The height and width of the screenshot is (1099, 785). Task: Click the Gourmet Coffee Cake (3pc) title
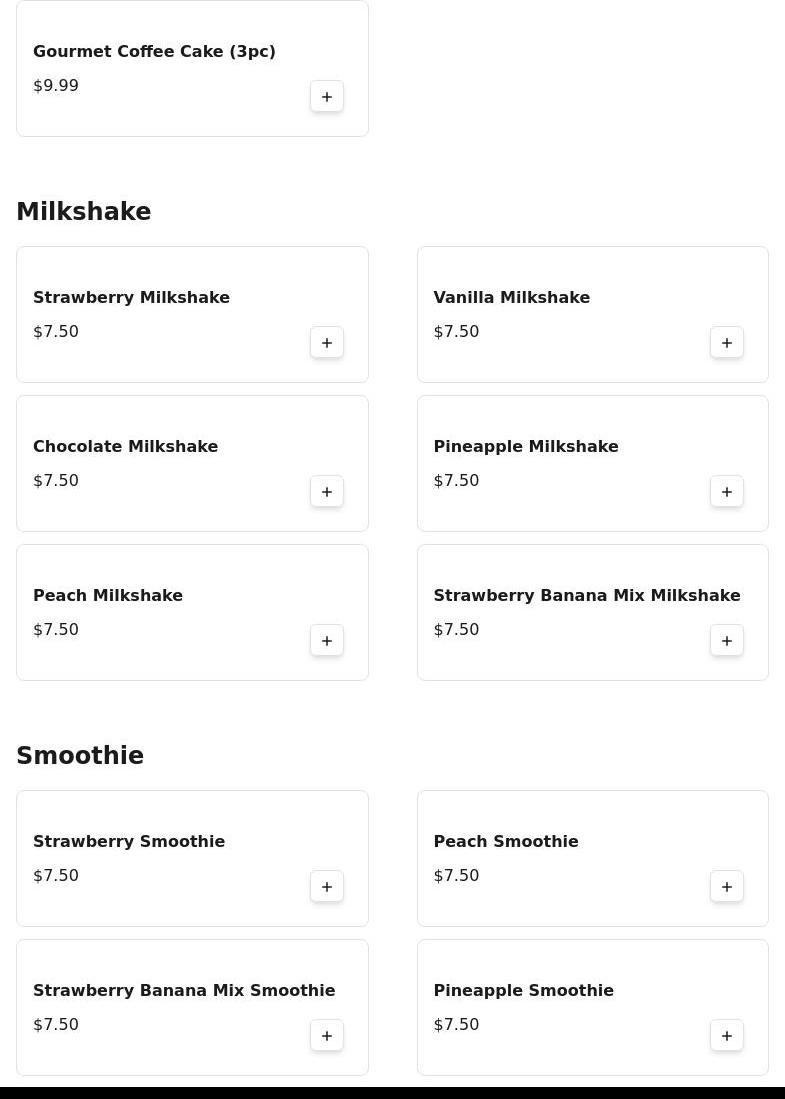coord(154,51)
